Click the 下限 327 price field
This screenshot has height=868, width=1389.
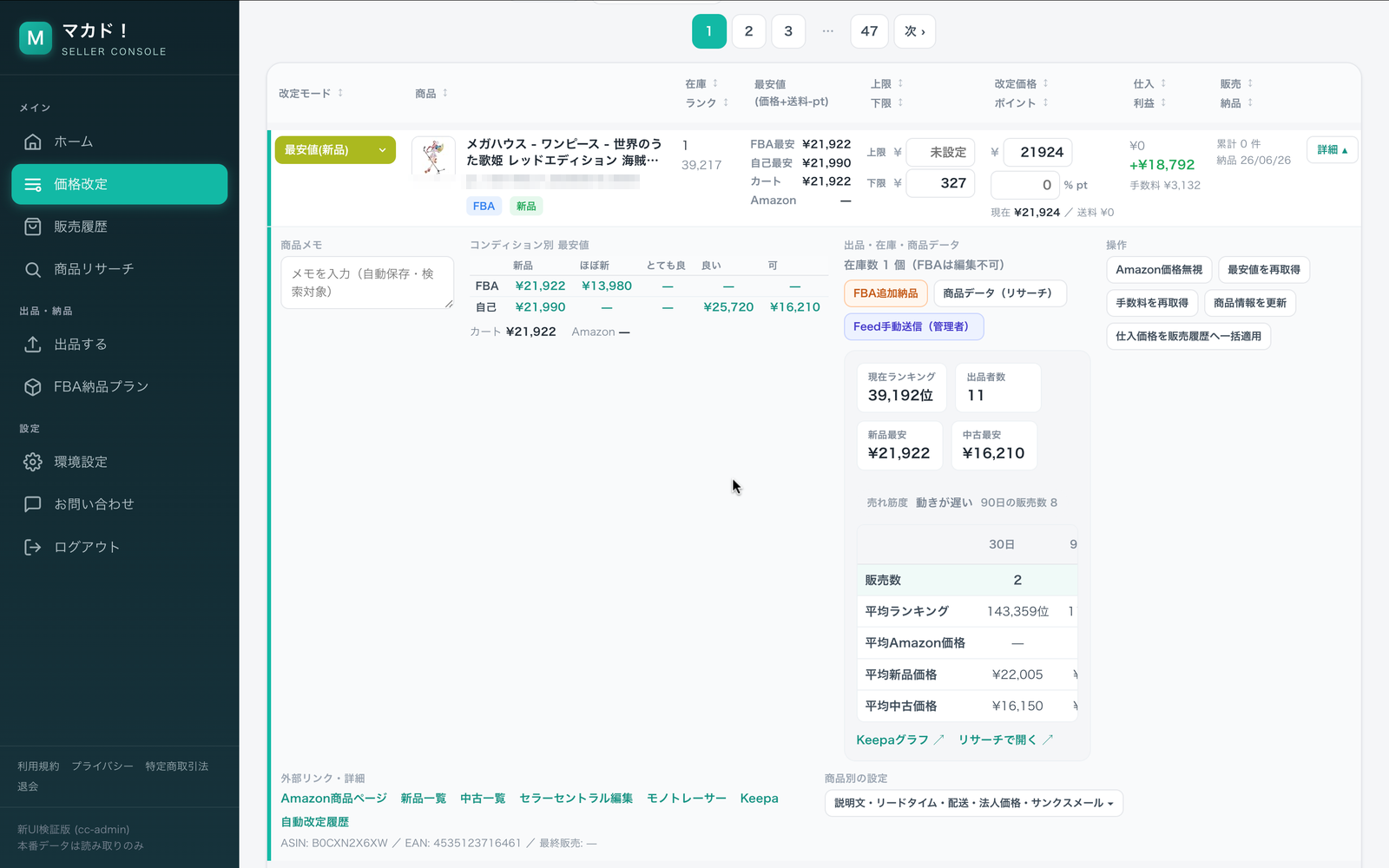[x=940, y=183]
